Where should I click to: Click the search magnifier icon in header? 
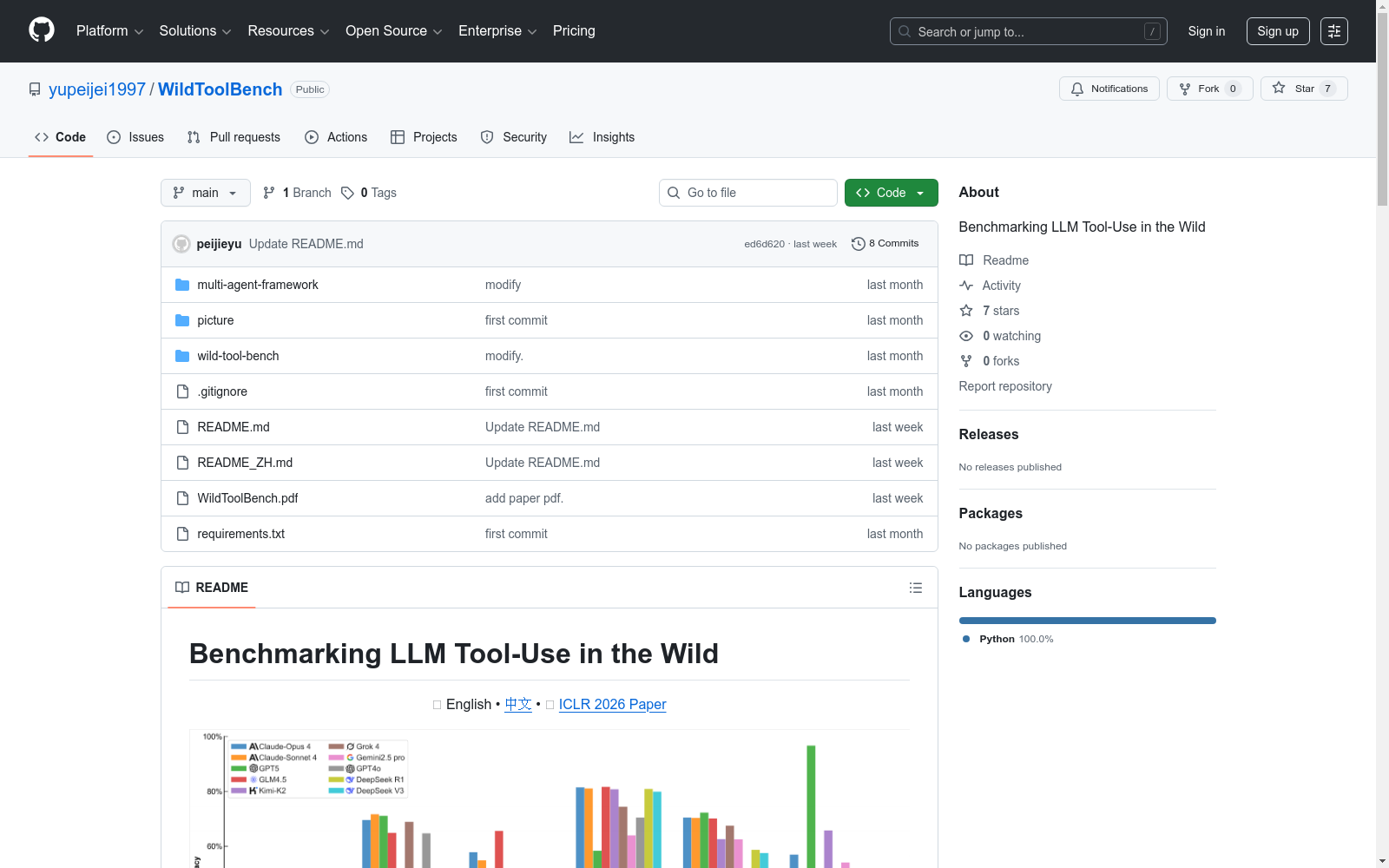(905, 31)
